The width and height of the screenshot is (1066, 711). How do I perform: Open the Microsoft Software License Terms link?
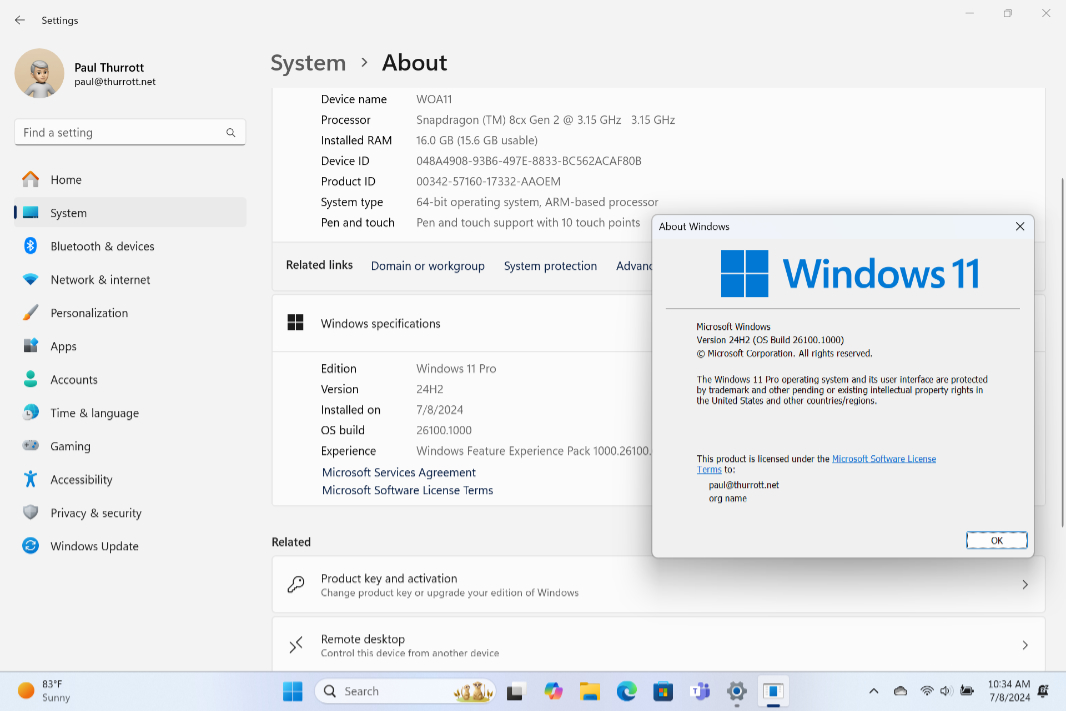[x=407, y=490]
